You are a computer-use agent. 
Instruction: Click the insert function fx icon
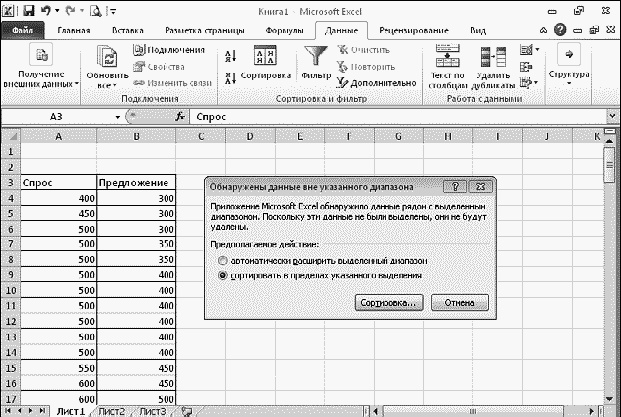(x=180, y=117)
